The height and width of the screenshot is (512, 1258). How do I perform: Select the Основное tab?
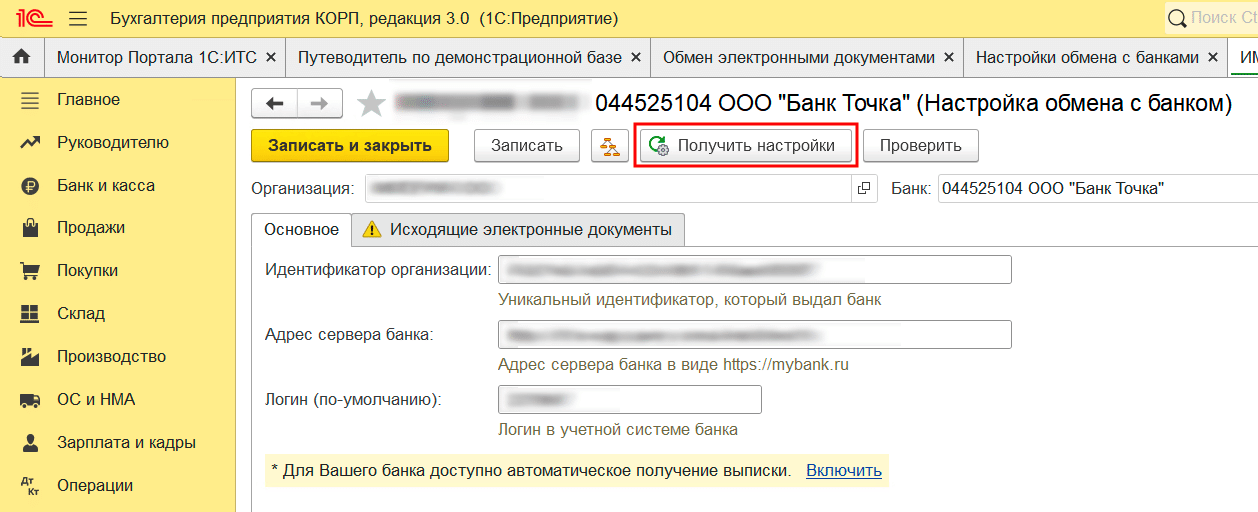click(301, 229)
